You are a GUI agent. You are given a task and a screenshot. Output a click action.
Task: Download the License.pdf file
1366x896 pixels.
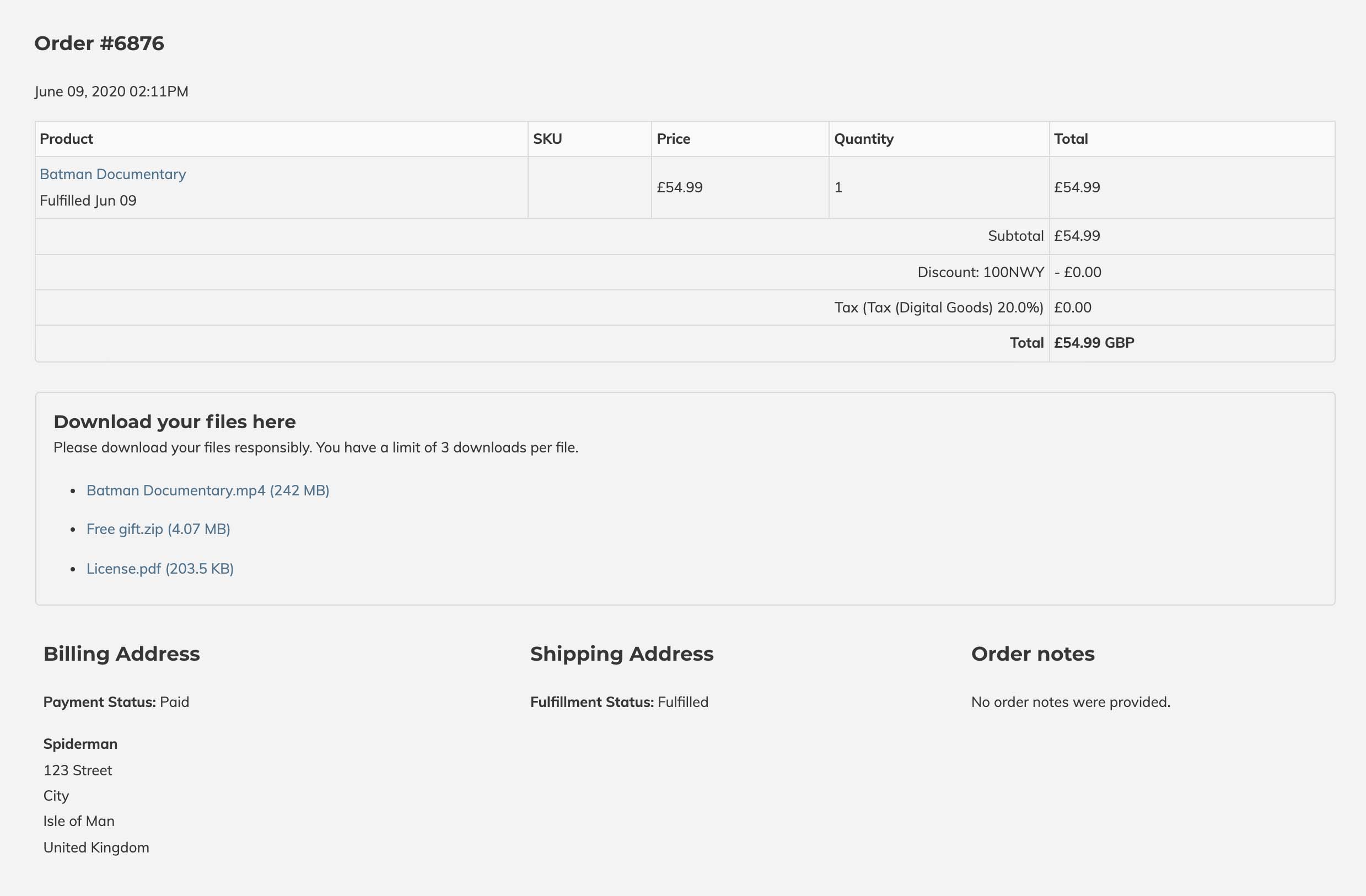[x=160, y=569]
